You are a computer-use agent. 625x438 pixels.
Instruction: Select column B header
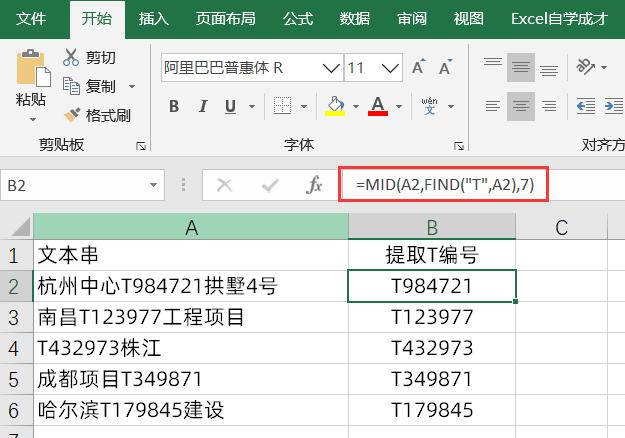(x=432, y=228)
